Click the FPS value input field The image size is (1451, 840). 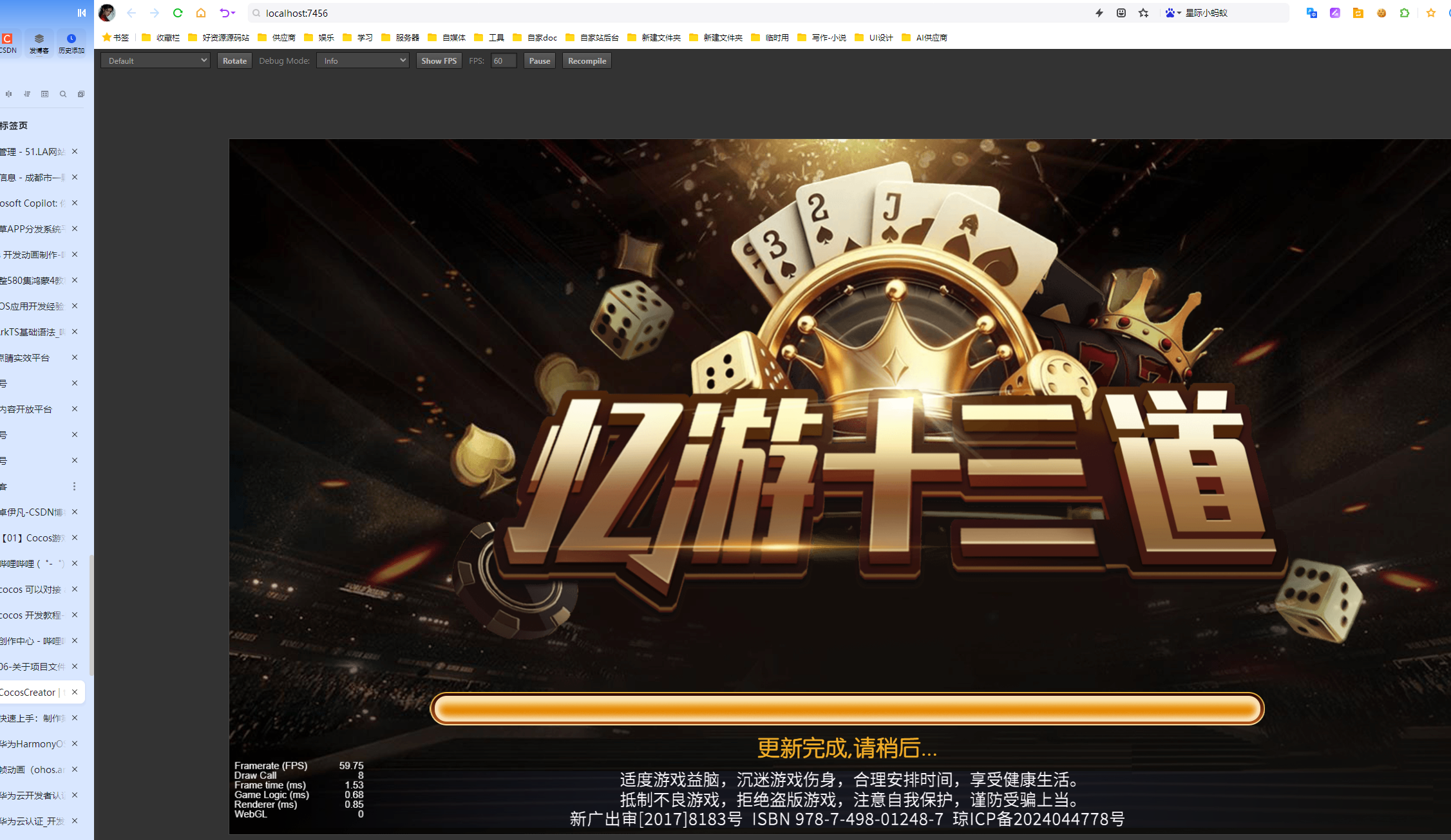(503, 61)
